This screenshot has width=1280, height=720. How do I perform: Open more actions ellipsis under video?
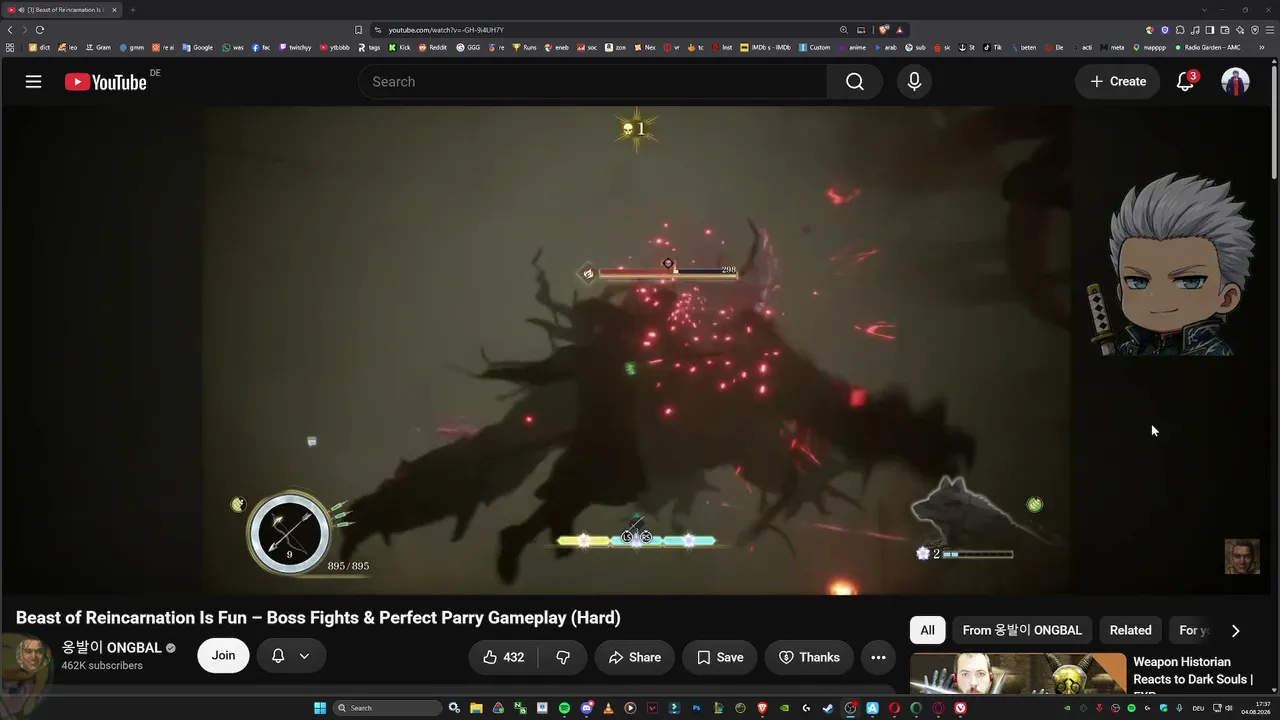click(878, 657)
